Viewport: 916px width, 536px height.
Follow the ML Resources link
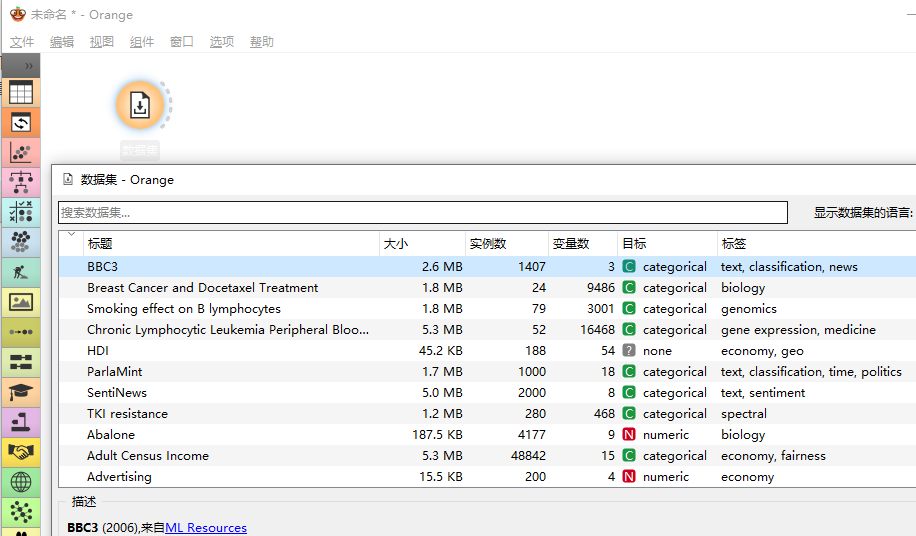pyautogui.click(x=206, y=528)
